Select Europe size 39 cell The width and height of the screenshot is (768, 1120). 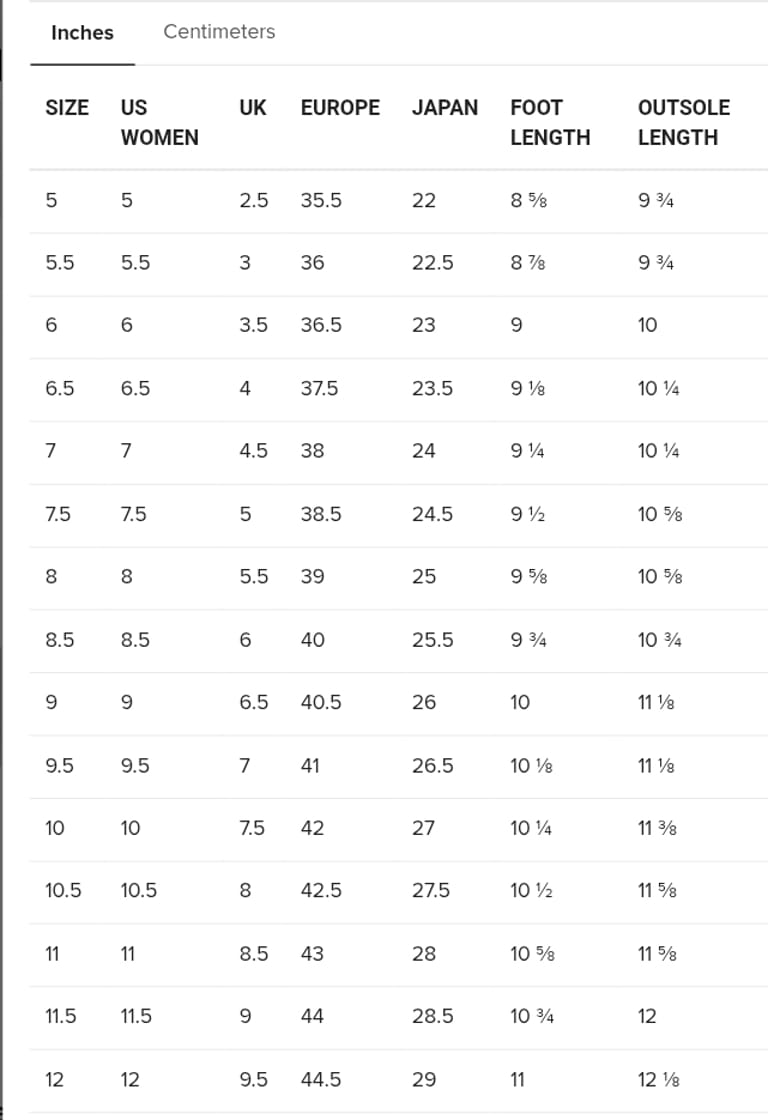point(312,577)
